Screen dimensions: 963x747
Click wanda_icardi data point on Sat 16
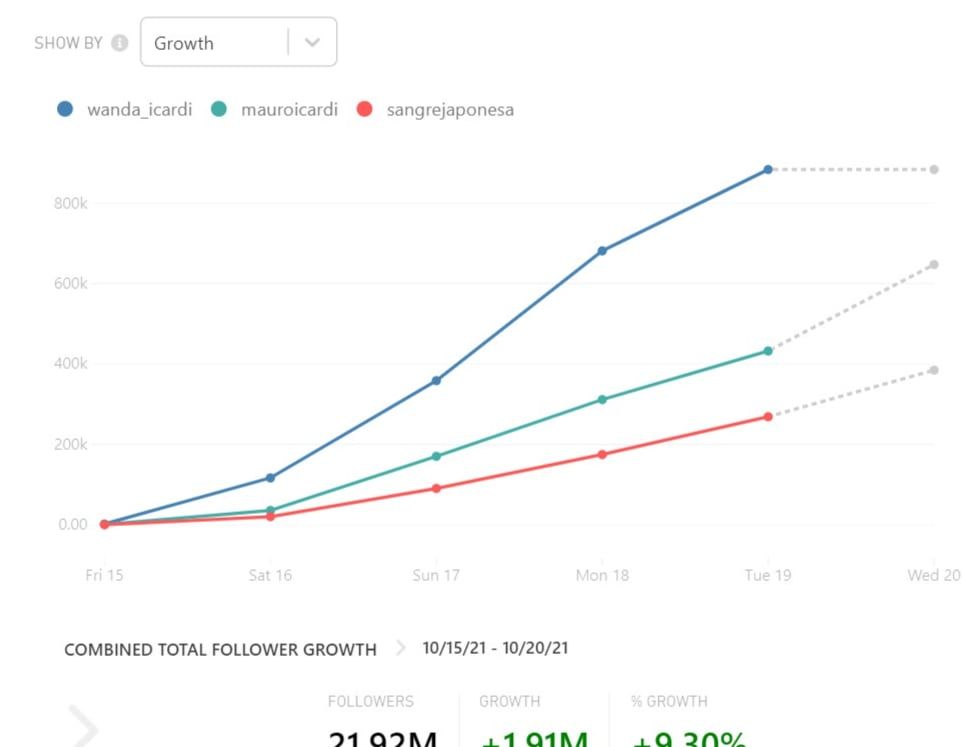[x=270, y=478]
